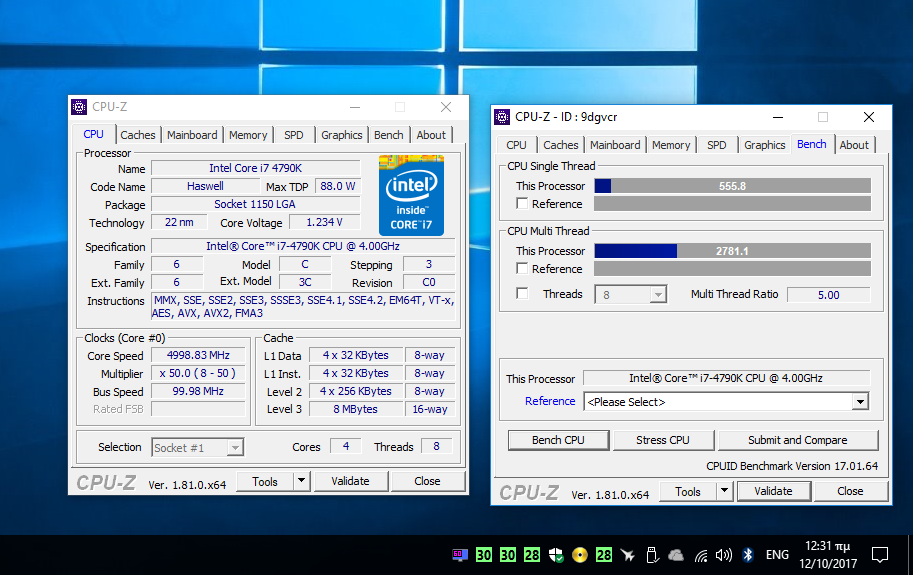Click the Bench CPU button
The image size is (913, 575).
558,440
